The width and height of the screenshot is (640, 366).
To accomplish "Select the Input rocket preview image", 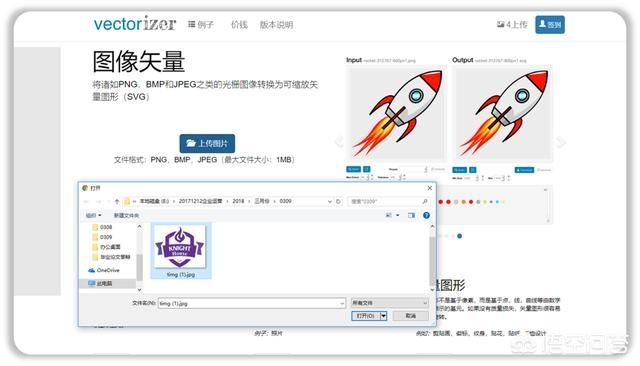I will [x=396, y=113].
